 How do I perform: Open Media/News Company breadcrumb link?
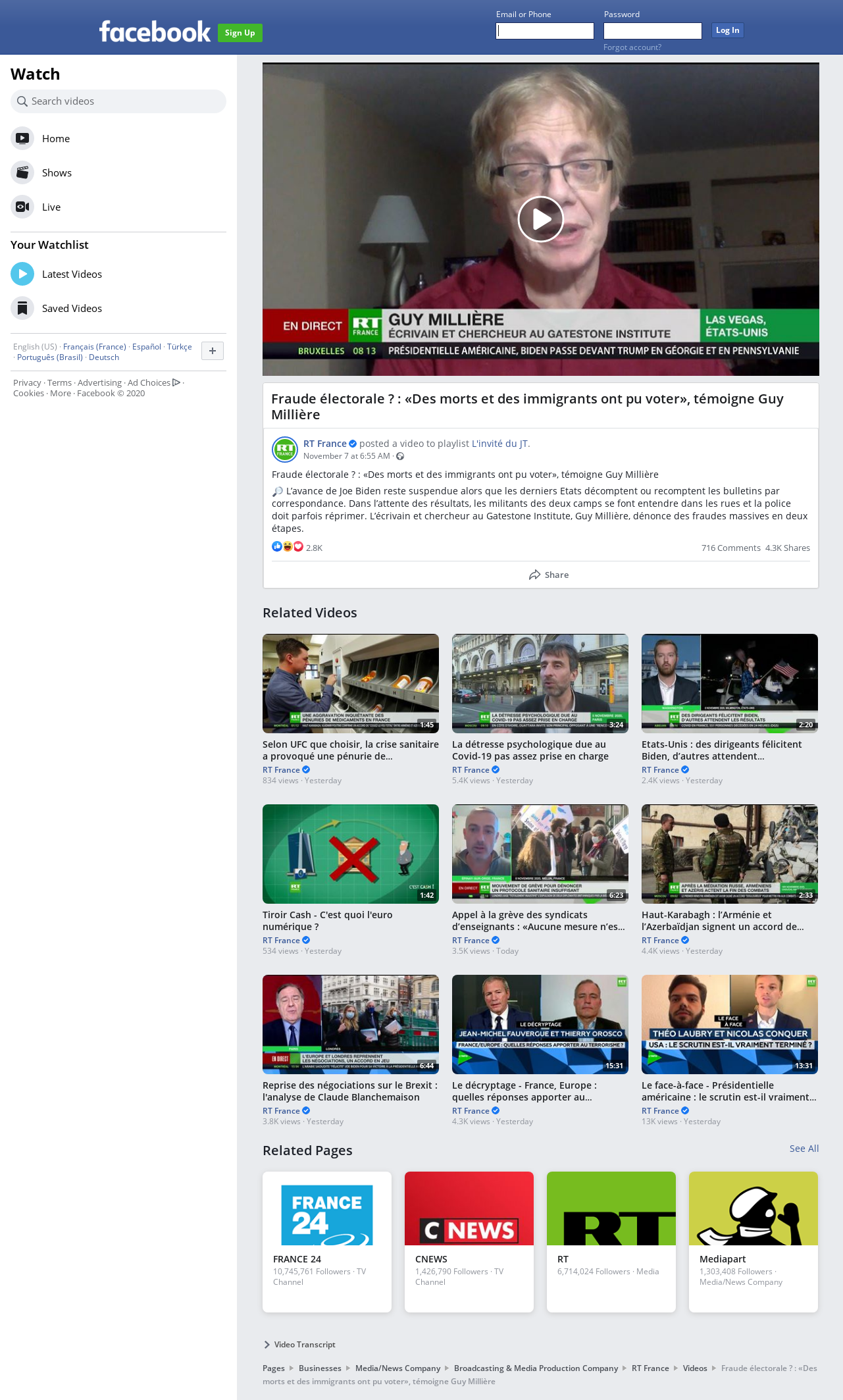pyautogui.click(x=398, y=1368)
